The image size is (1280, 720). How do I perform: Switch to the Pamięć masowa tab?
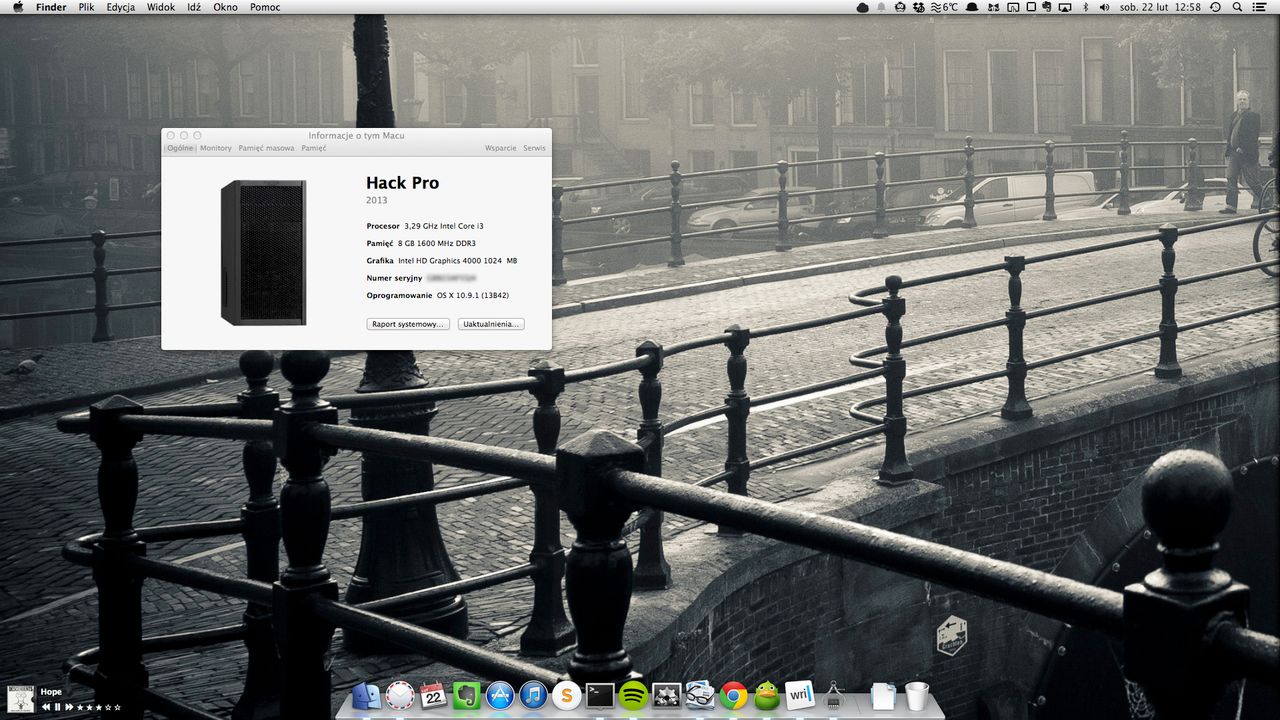point(266,148)
